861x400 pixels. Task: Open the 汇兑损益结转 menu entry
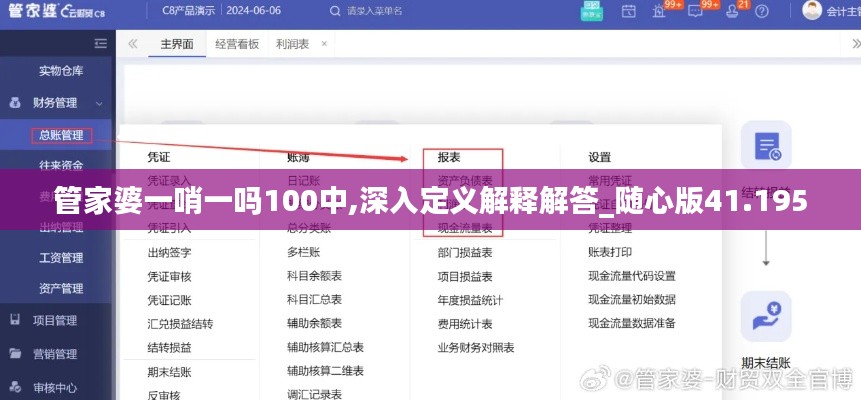(180, 324)
